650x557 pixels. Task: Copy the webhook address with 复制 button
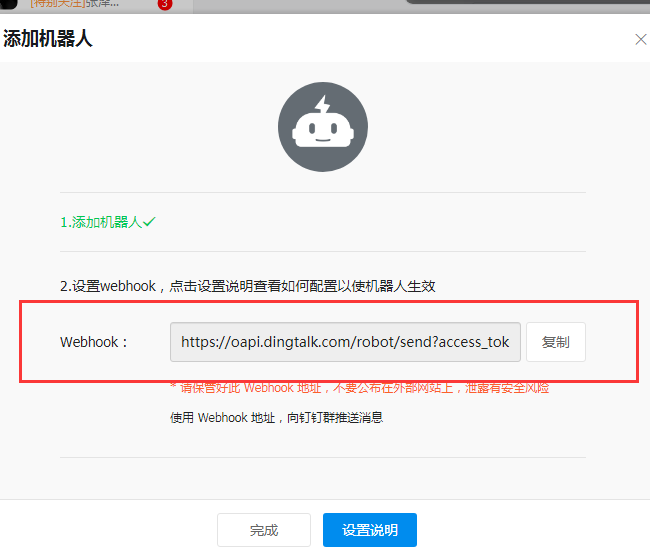(x=555, y=342)
